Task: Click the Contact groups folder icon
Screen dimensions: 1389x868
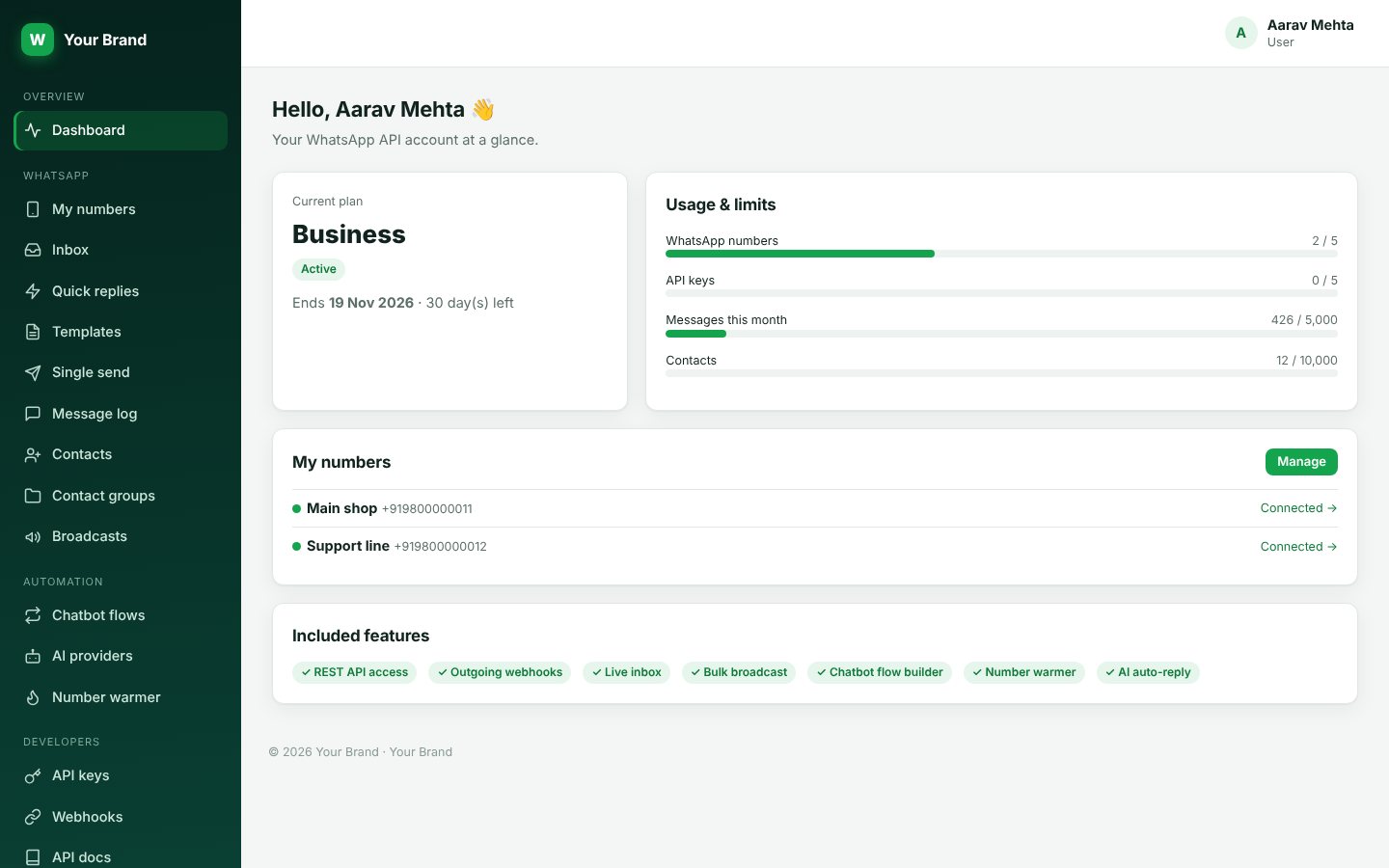Action: pos(33,496)
